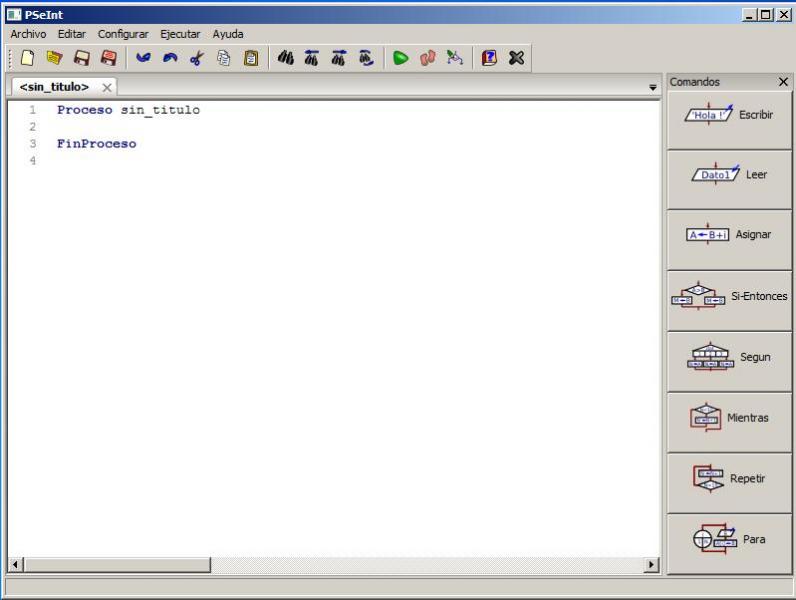This screenshot has width=796, height=600.
Task: Open the Archivo menu
Action: click(x=28, y=34)
